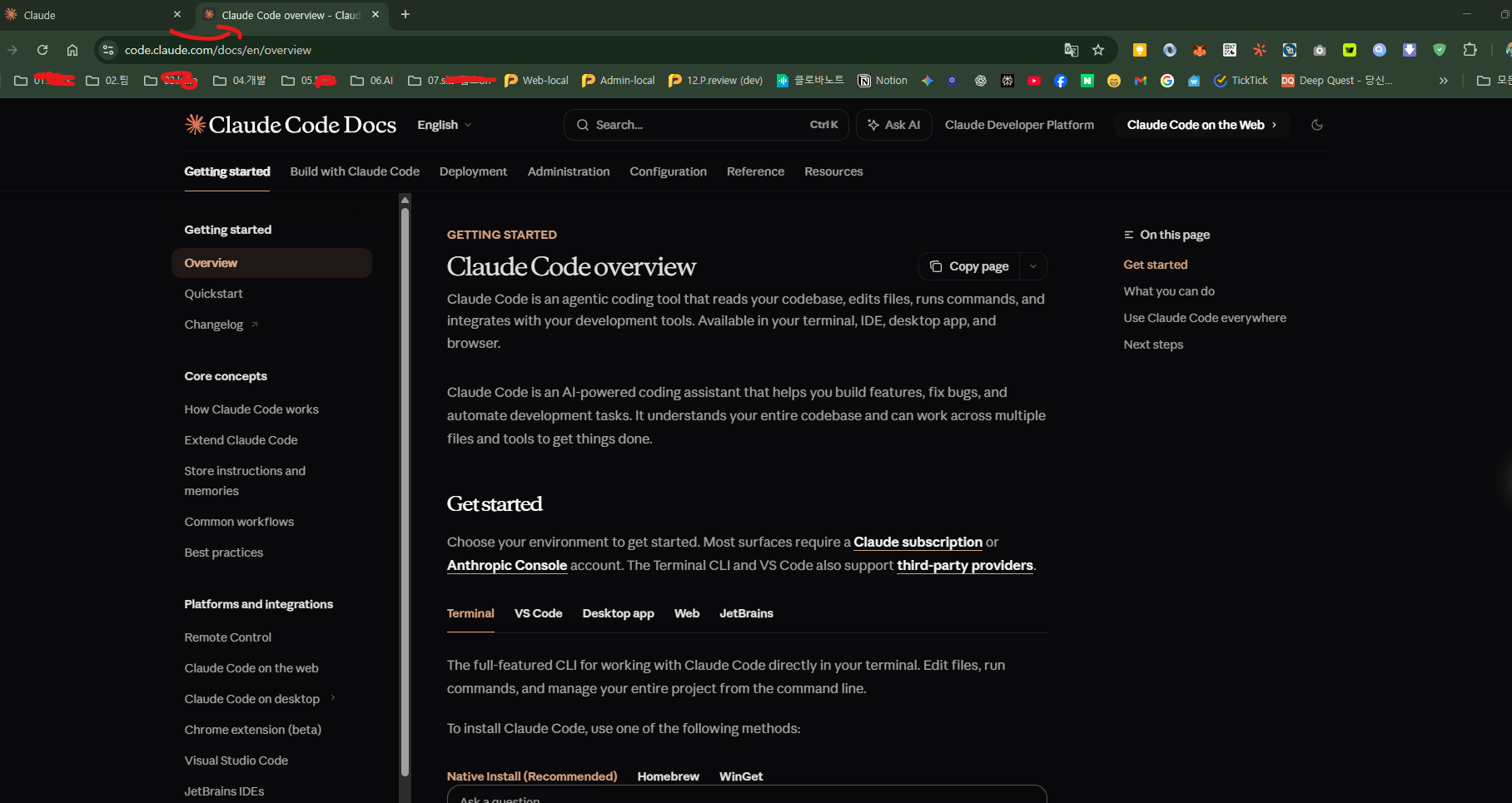Image resolution: width=1512 pixels, height=803 pixels.
Task: Focus the docs Search field
Action: (706, 125)
